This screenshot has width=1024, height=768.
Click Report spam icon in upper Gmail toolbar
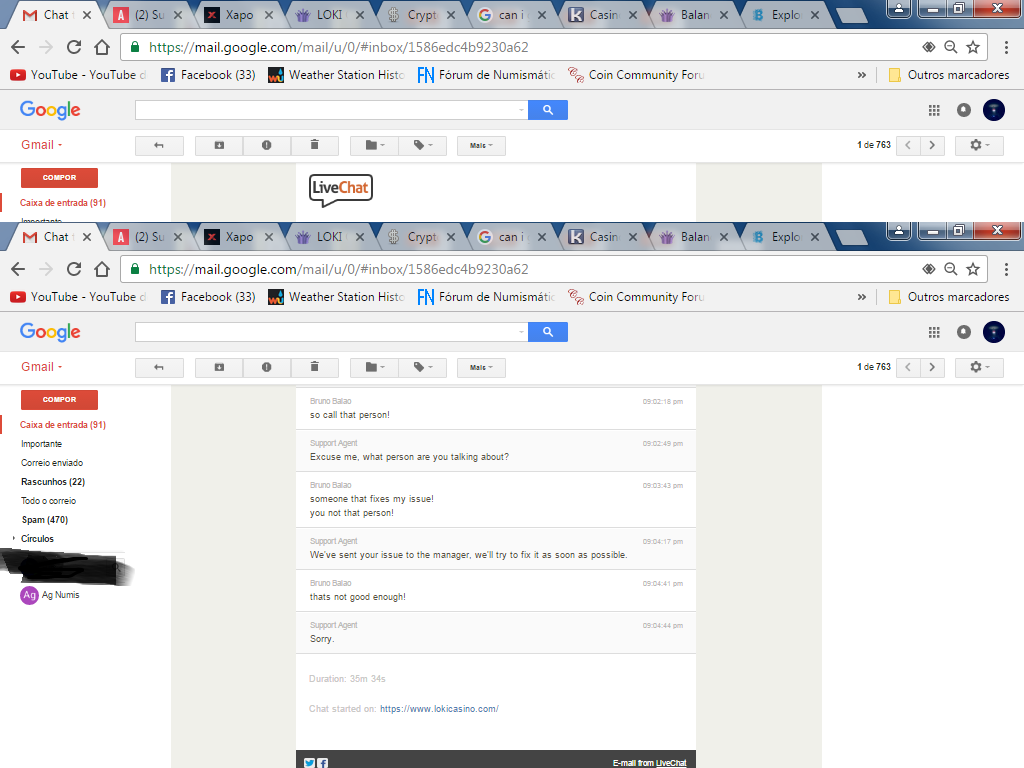(266, 146)
